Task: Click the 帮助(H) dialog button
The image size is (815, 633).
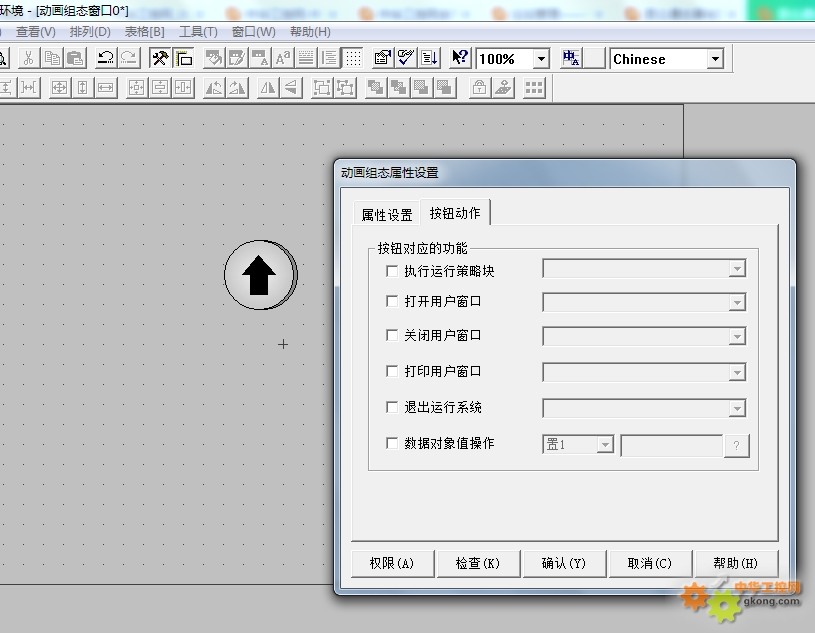Action: 735,563
